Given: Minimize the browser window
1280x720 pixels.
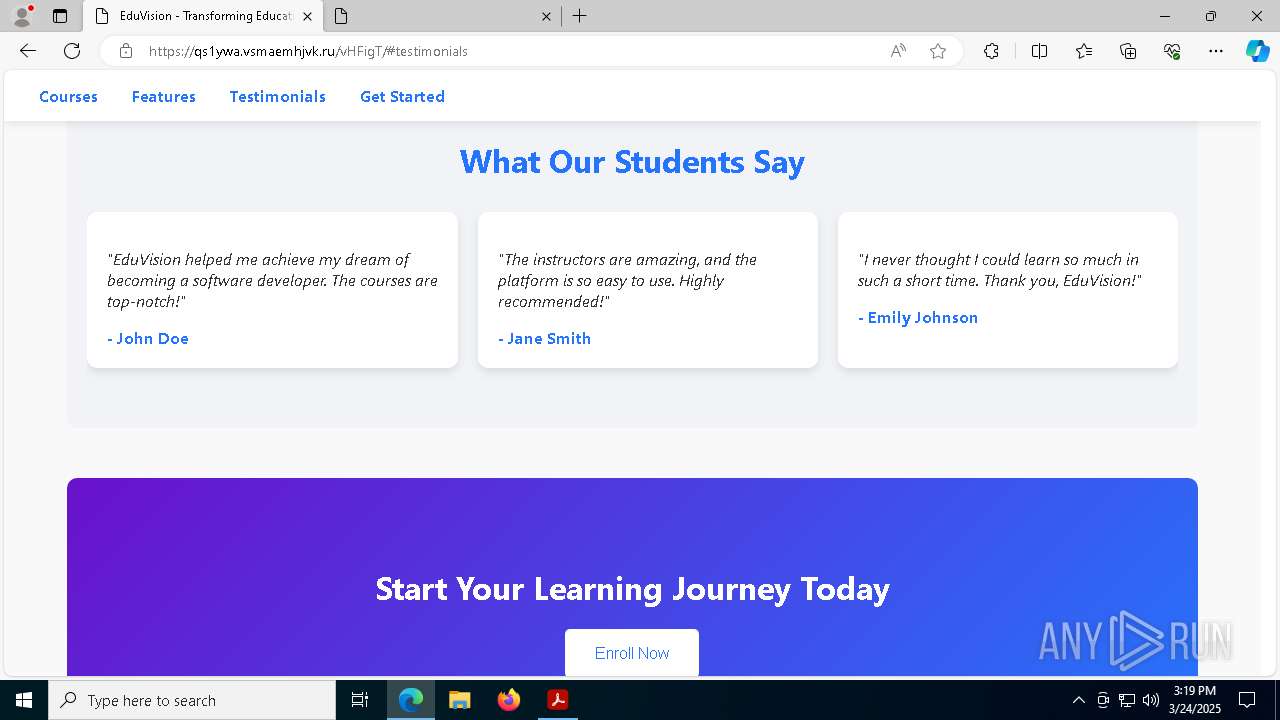Looking at the screenshot, I should pyautogui.click(x=1165, y=16).
